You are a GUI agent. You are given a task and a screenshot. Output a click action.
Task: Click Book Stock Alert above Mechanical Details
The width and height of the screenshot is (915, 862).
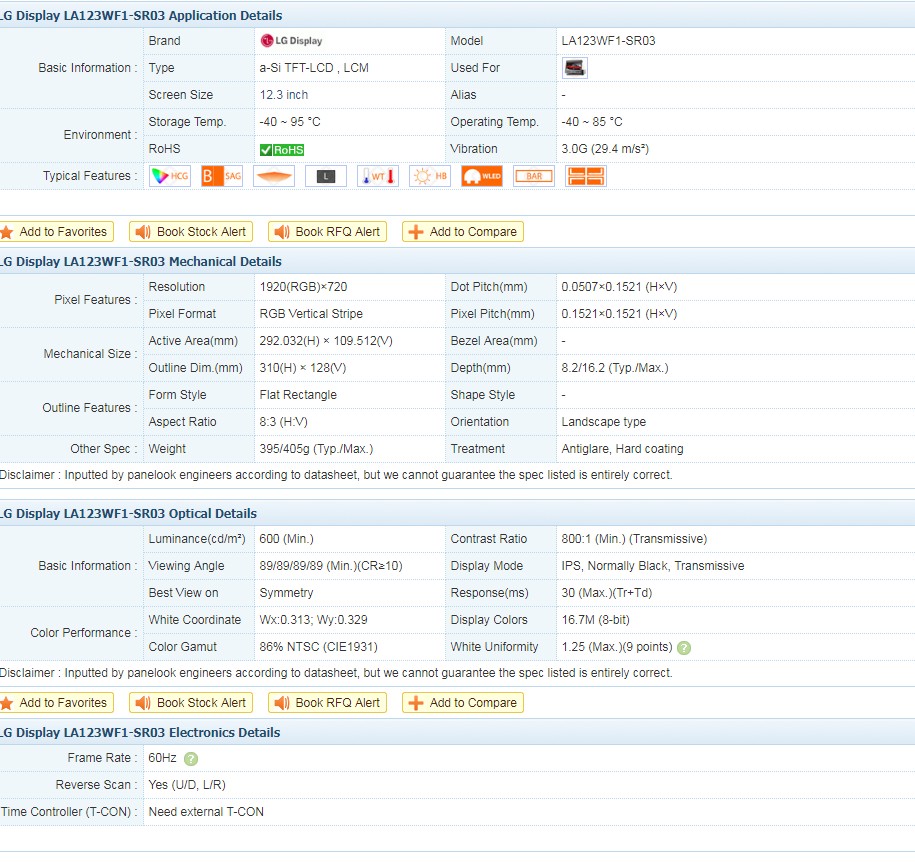191,232
